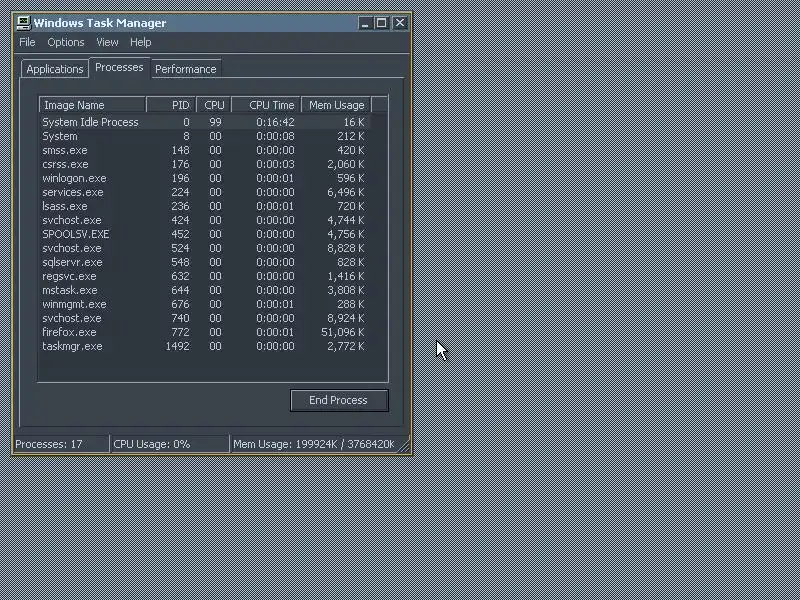Screen dimensions: 800x600
Task: Maximize the Task Manager window
Action: pos(382,23)
